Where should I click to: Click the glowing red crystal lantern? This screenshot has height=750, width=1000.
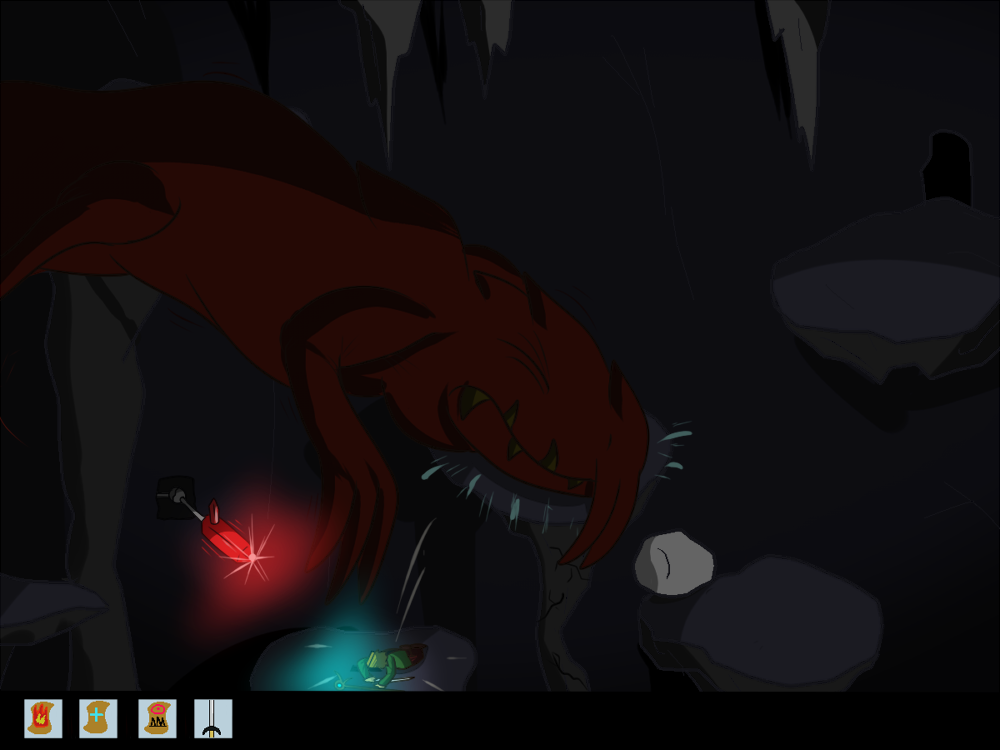point(225,535)
